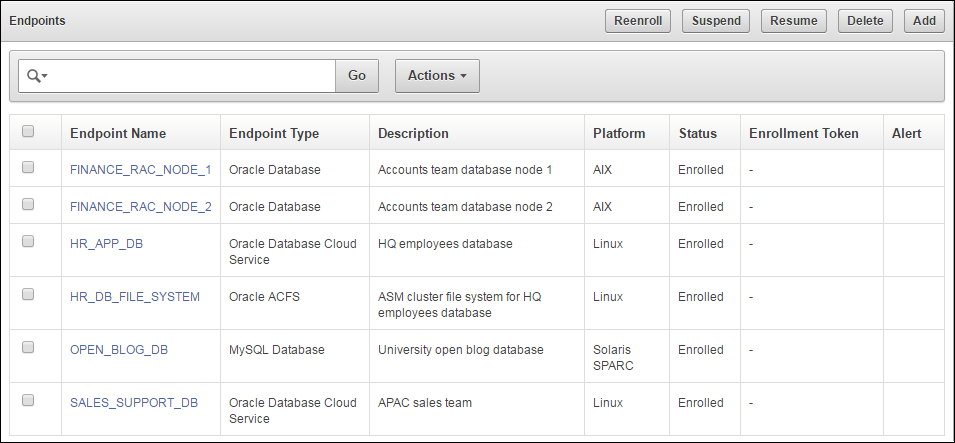The width and height of the screenshot is (955, 443).
Task: Open the HR_DB_FILE_SYSTEM endpoint link
Action: click(x=135, y=297)
